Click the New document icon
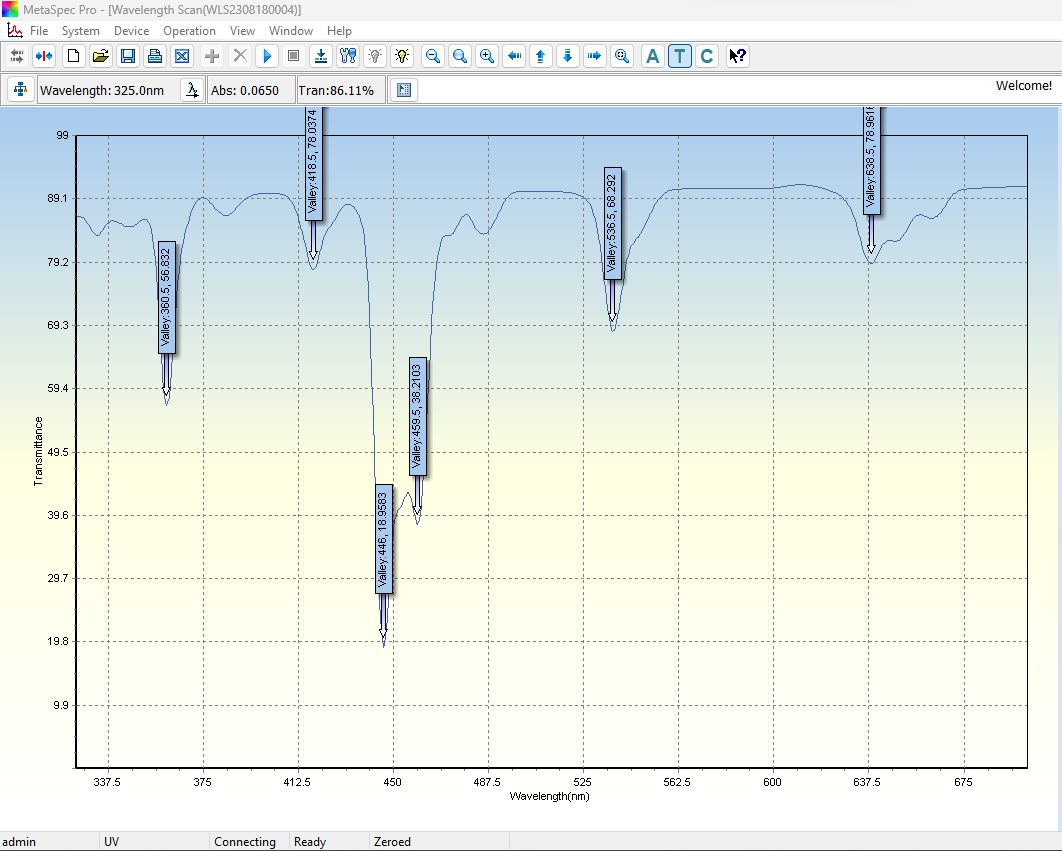Image resolution: width=1062 pixels, height=851 pixels. tap(73, 56)
